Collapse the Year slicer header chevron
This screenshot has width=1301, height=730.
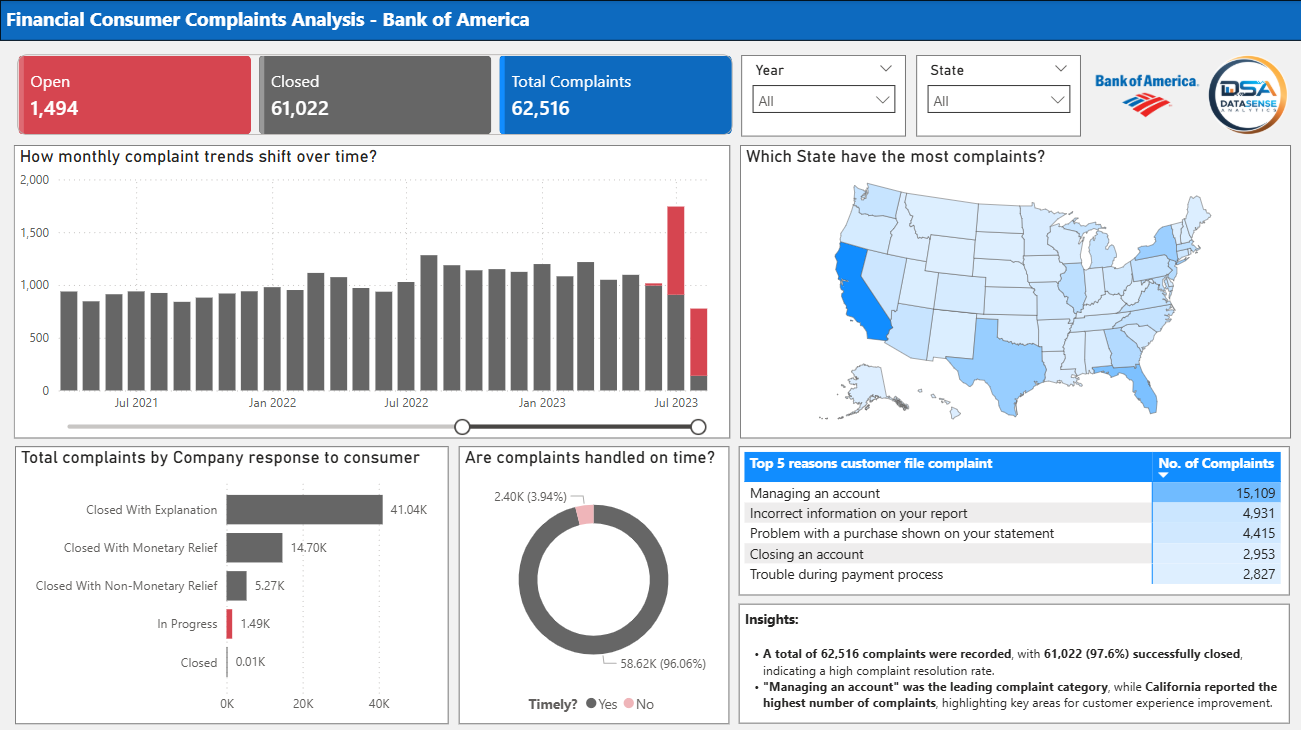point(885,69)
